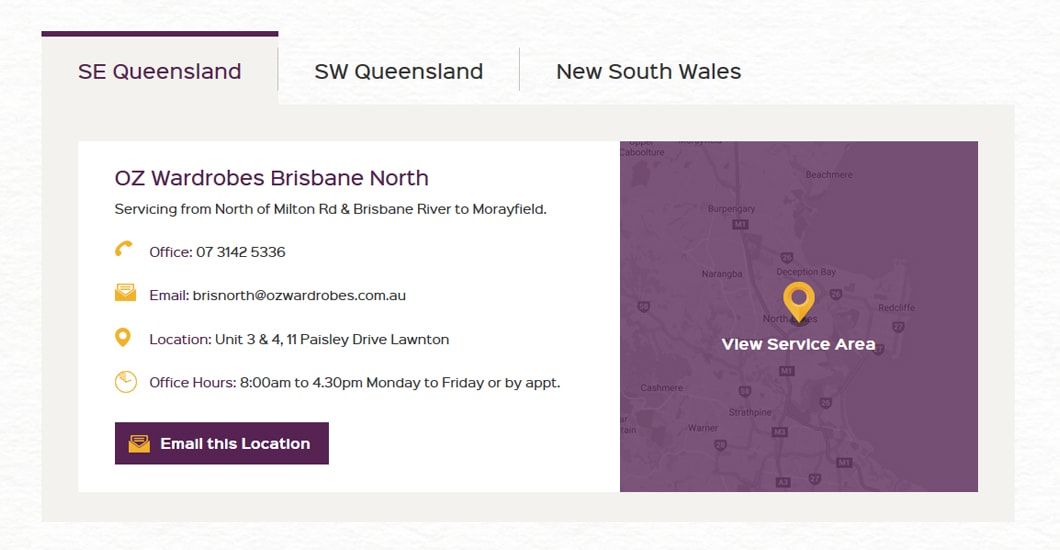
Task: Click Strathpine label on the map
Action: click(x=750, y=412)
